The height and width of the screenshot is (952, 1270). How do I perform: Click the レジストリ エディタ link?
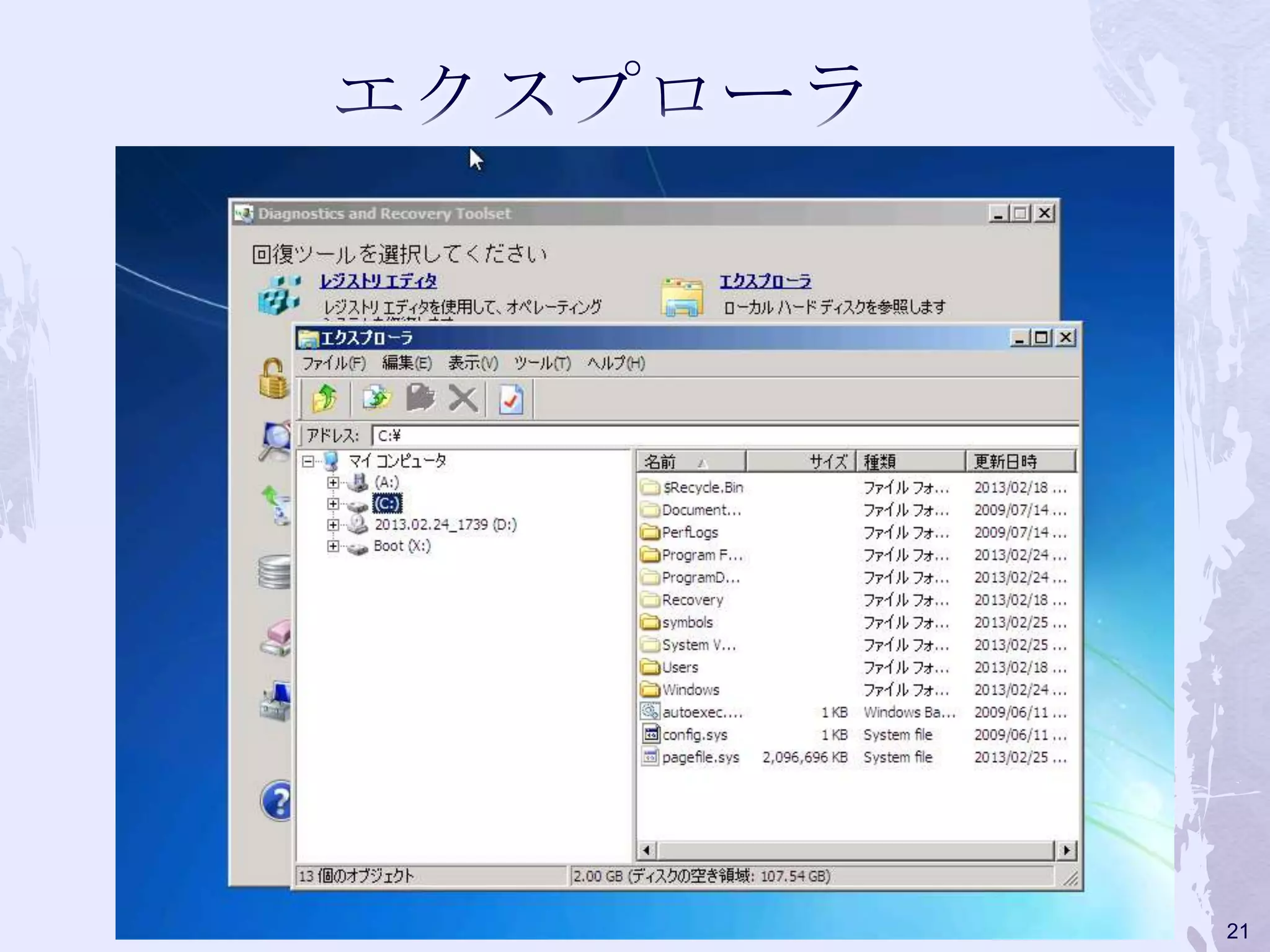click(378, 281)
